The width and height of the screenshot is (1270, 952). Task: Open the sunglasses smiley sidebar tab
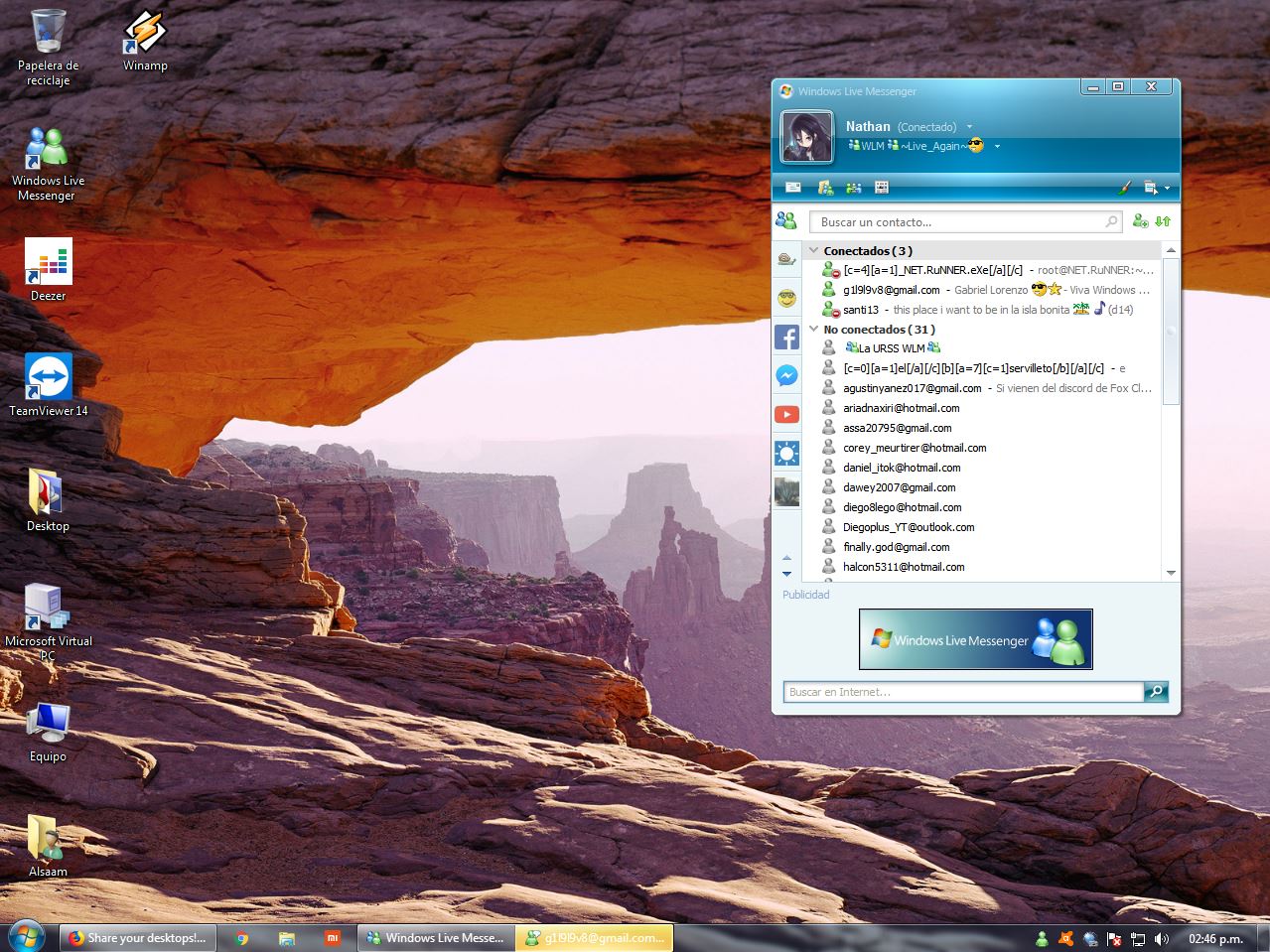click(786, 298)
